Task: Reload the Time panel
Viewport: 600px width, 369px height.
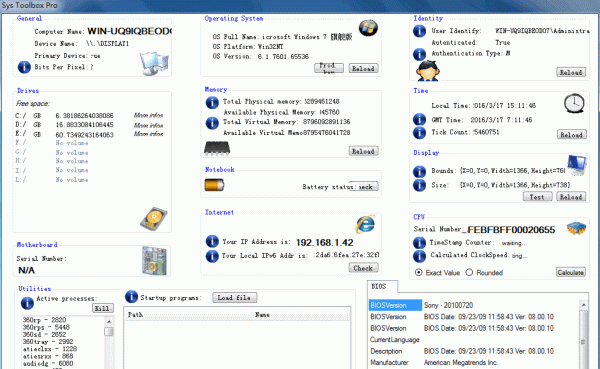Action: [x=571, y=135]
